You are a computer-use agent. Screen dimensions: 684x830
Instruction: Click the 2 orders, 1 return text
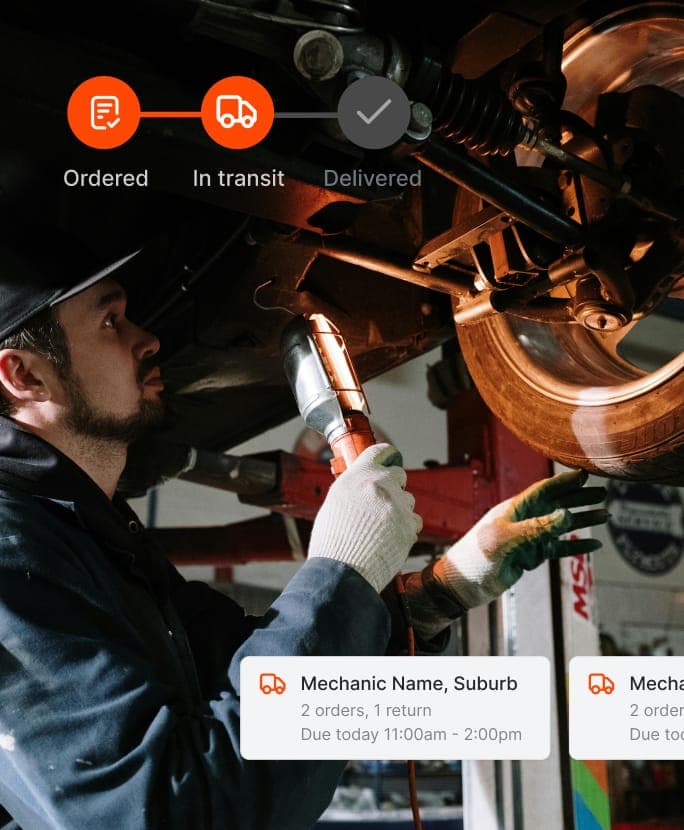(366, 710)
